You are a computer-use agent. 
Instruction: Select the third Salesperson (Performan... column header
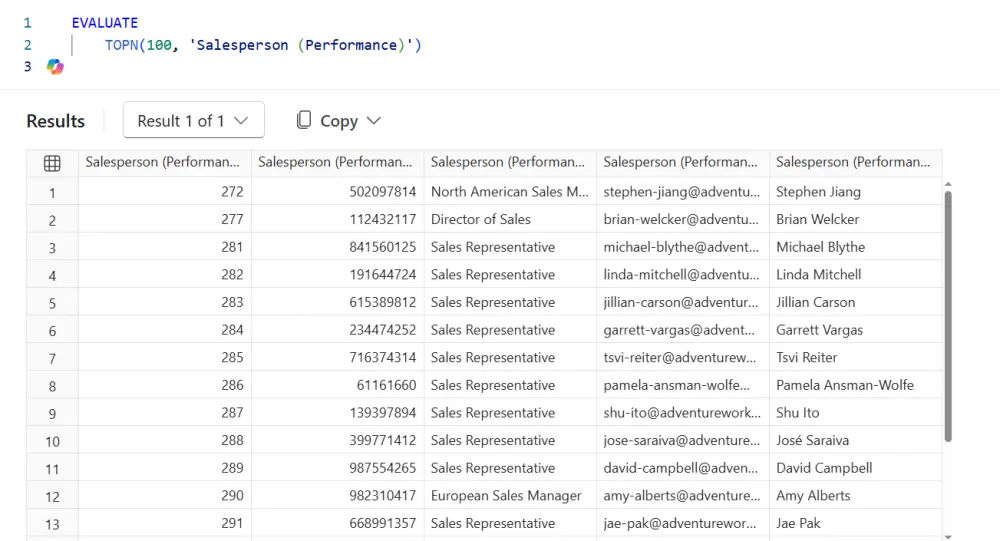[510, 163]
